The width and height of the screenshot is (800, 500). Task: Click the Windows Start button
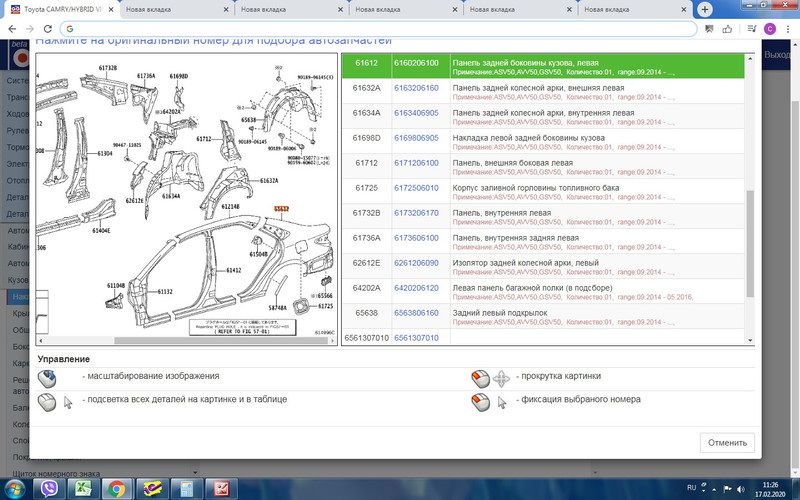[16, 487]
